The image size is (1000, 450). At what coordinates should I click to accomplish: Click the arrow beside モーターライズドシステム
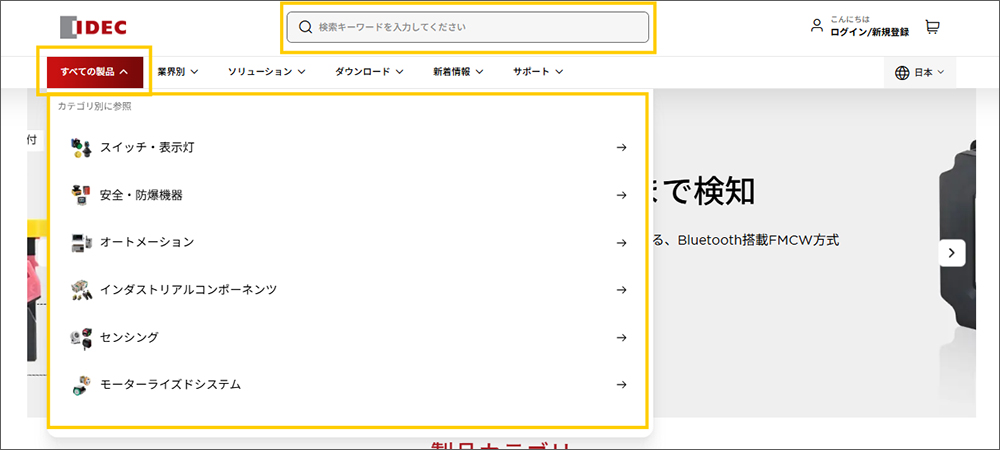click(x=621, y=385)
